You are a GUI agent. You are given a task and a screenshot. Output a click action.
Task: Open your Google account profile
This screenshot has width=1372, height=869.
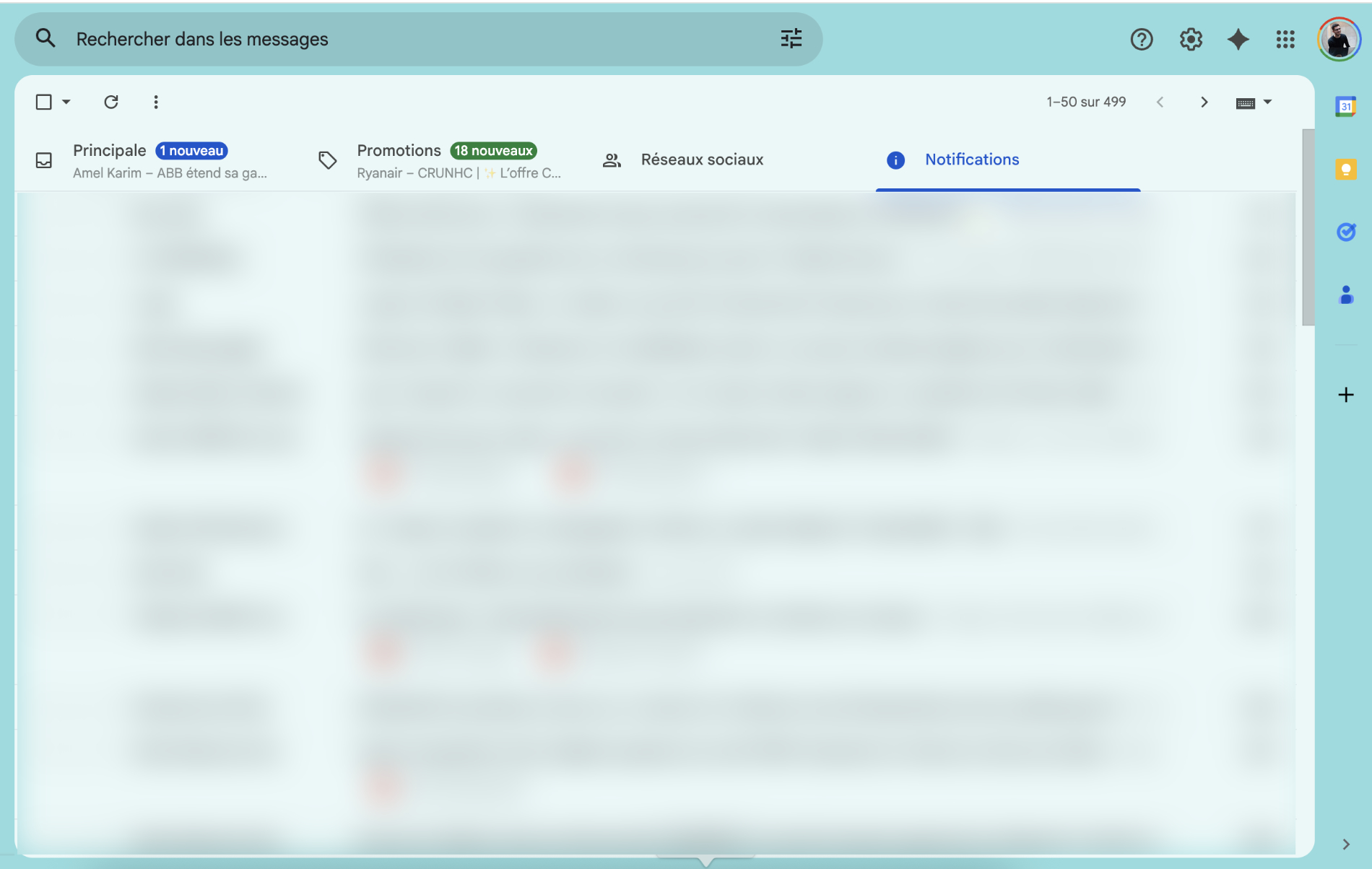coord(1339,39)
